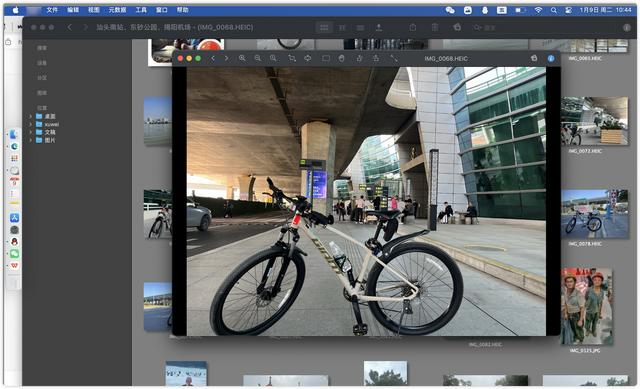The height and width of the screenshot is (389, 640).
Task: Expand the 桌面 folder in sidebar
Action: point(31,116)
